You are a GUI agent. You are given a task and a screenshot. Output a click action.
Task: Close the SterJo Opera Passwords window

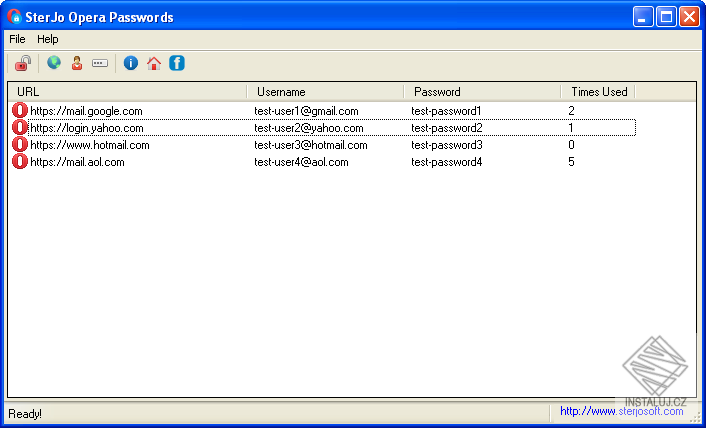689,17
